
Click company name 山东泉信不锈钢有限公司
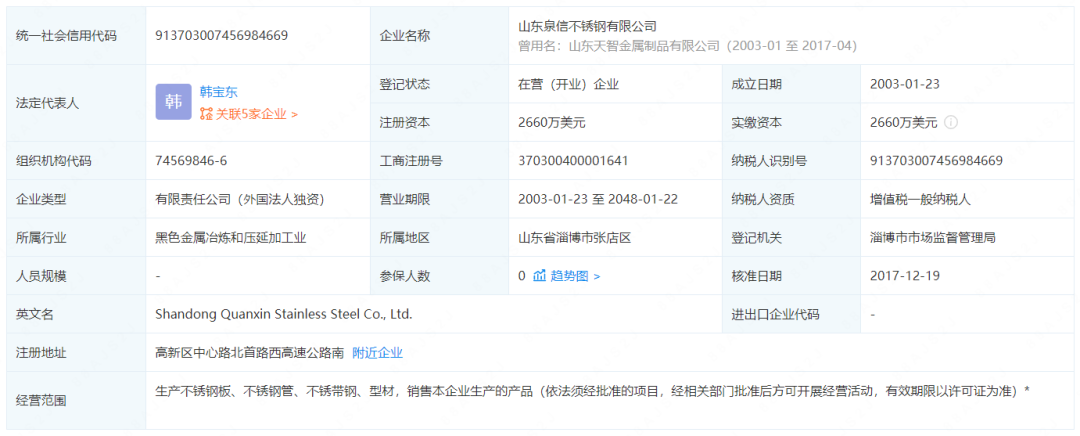(x=588, y=27)
